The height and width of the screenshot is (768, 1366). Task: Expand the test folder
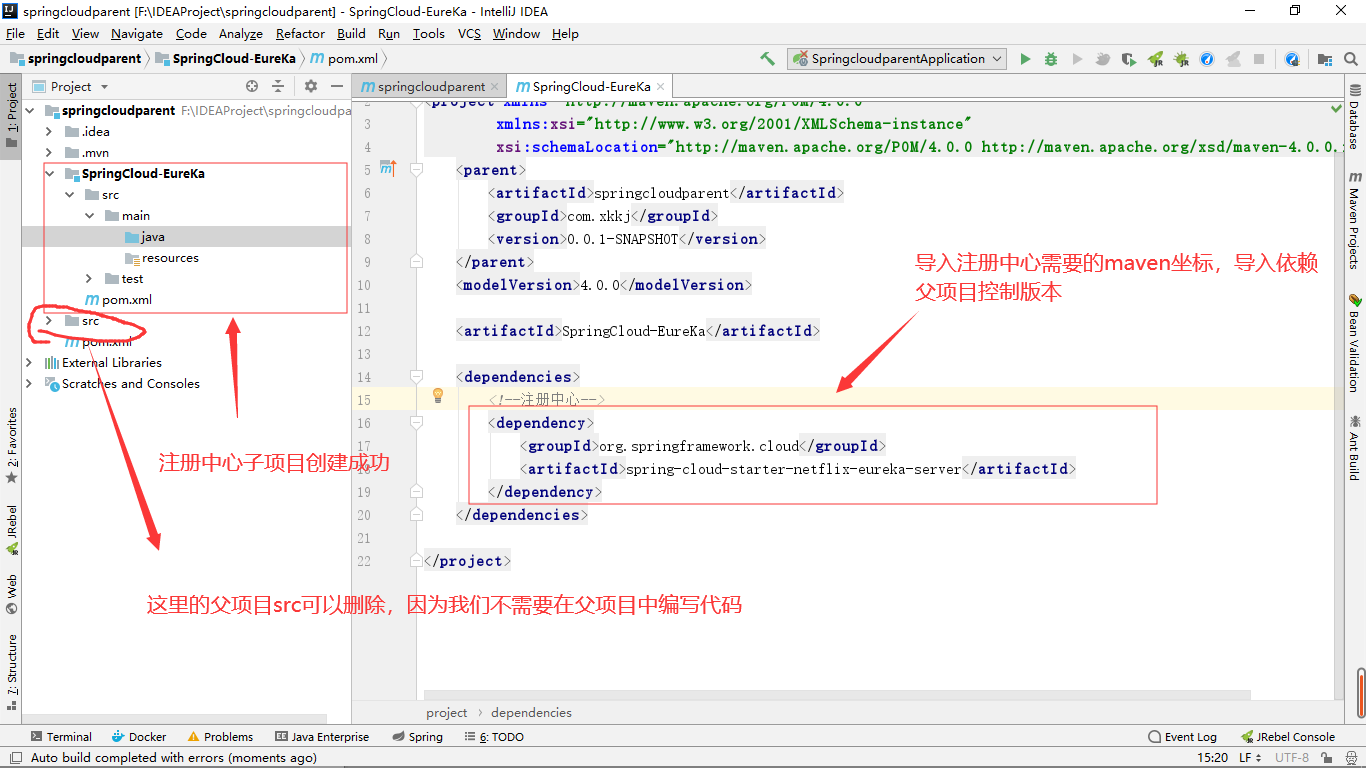[89, 279]
